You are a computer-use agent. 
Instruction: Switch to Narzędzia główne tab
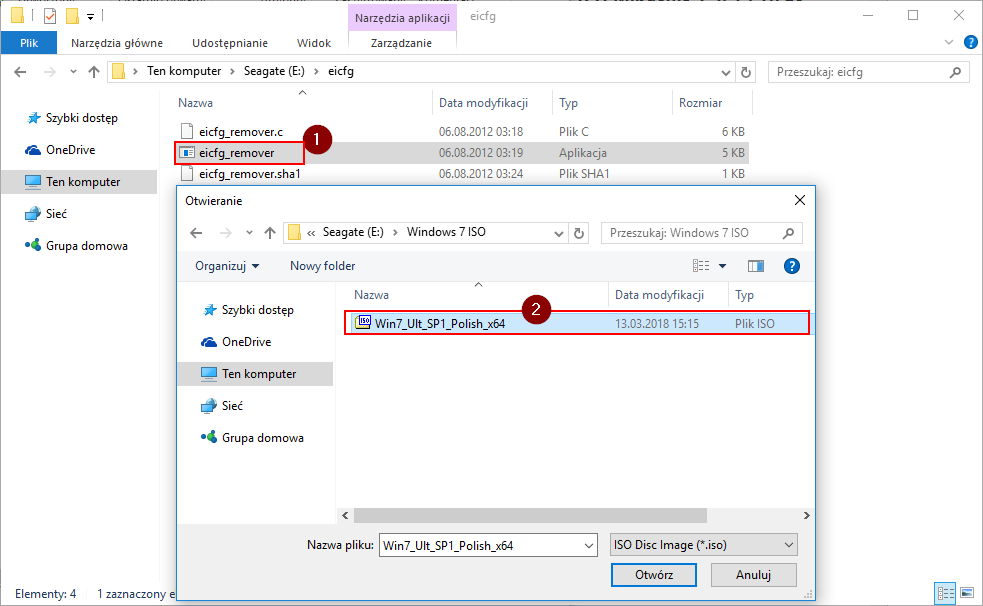117,43
